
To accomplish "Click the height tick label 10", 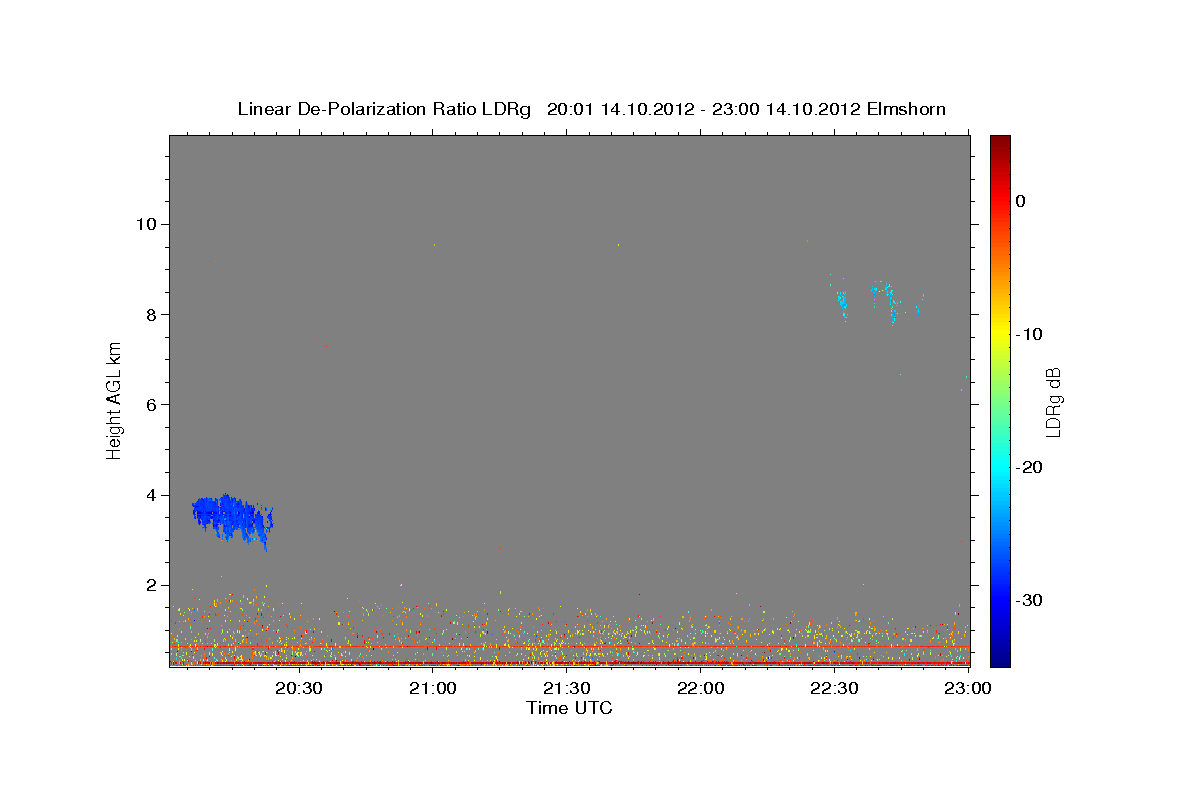I will coord(146,224).
